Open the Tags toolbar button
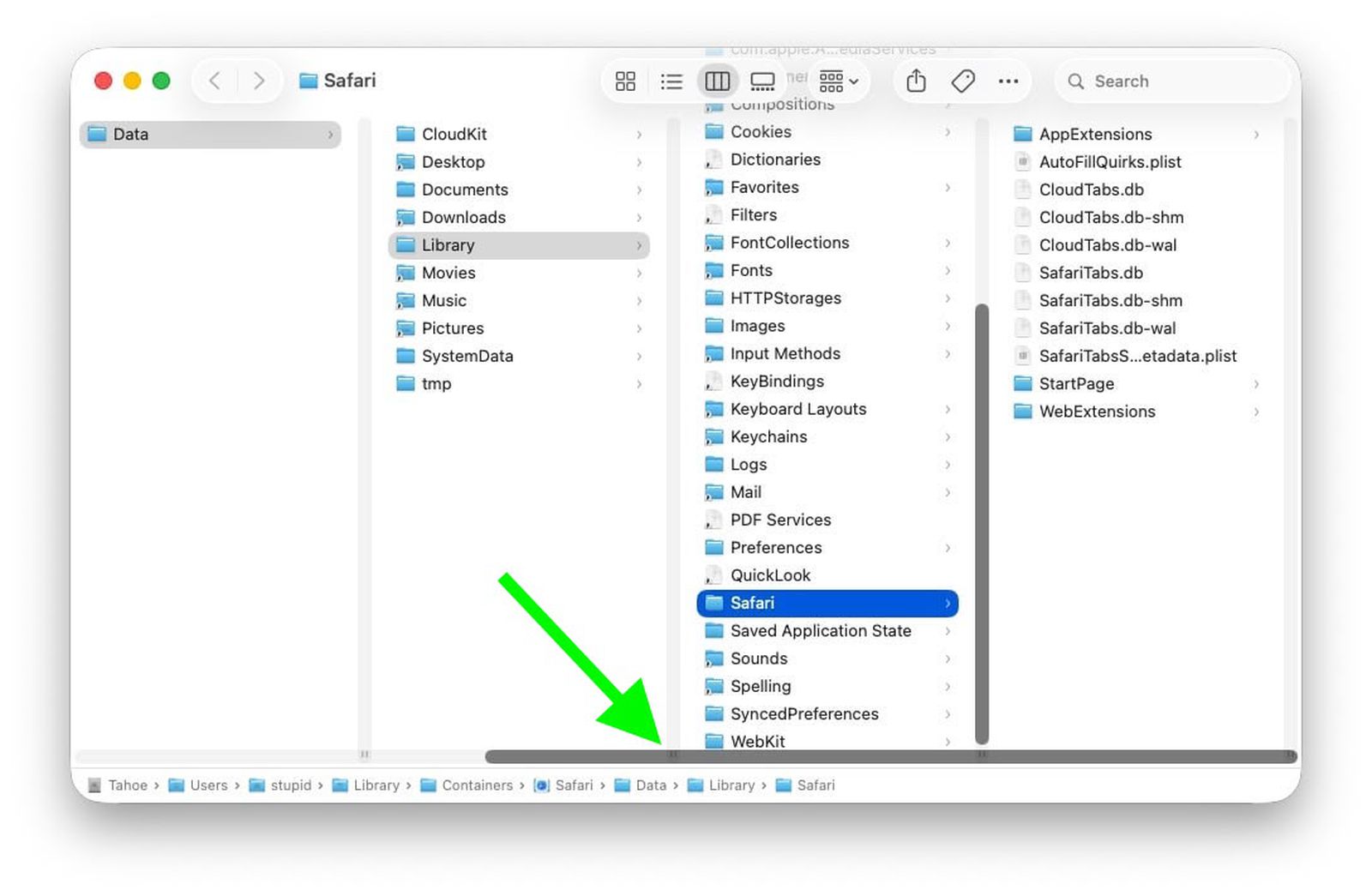 point(963,81)
